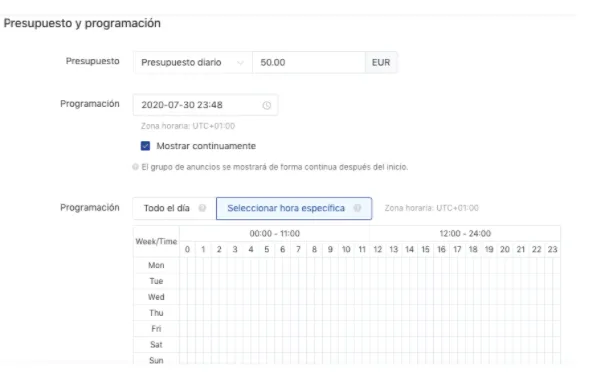Click the hour 18 column header
This screenshot has height=388, width=595.
coord(473,249)
